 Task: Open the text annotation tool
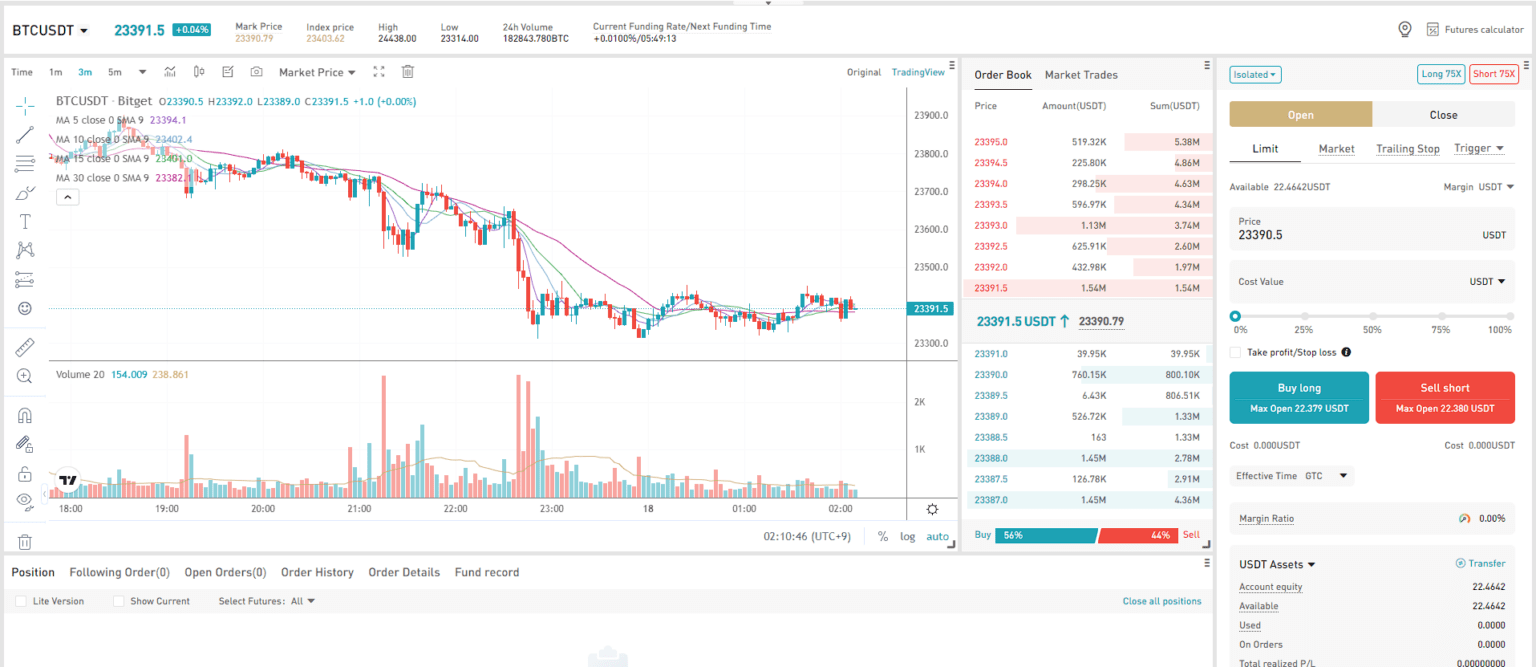(x=25, y=221)
